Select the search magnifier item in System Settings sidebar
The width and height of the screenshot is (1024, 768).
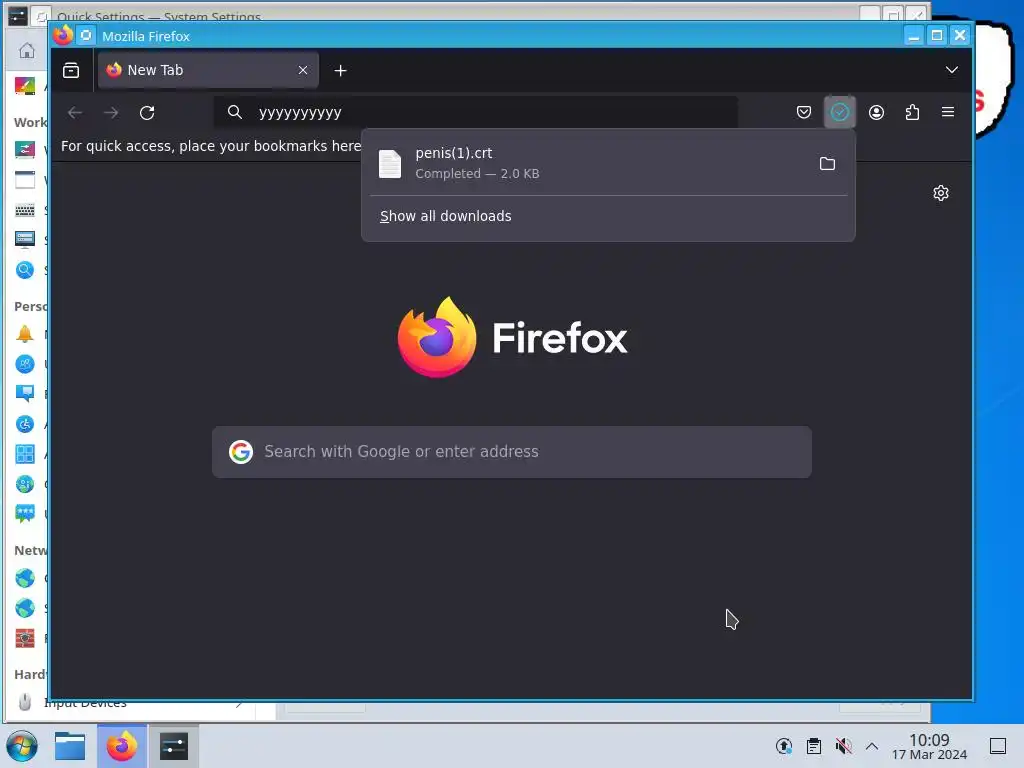(25, 270)
